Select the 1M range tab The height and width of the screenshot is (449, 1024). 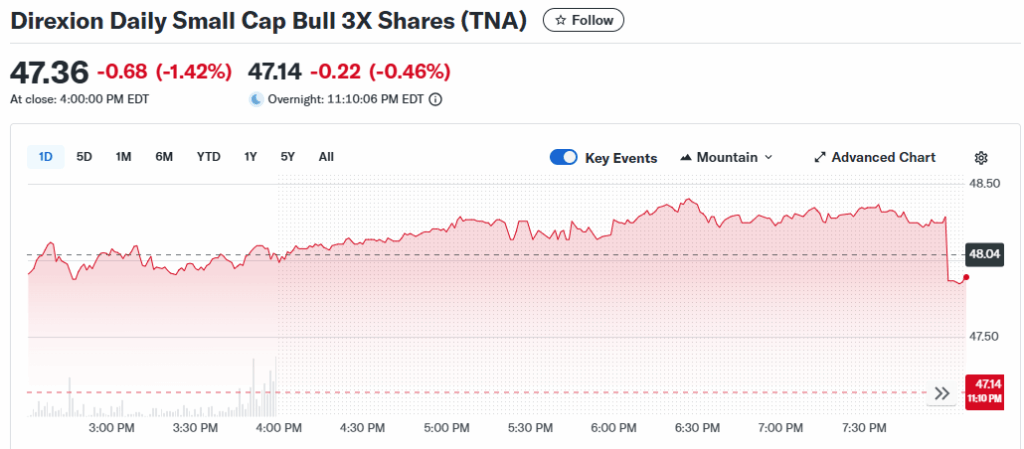[x=123, y=156]
